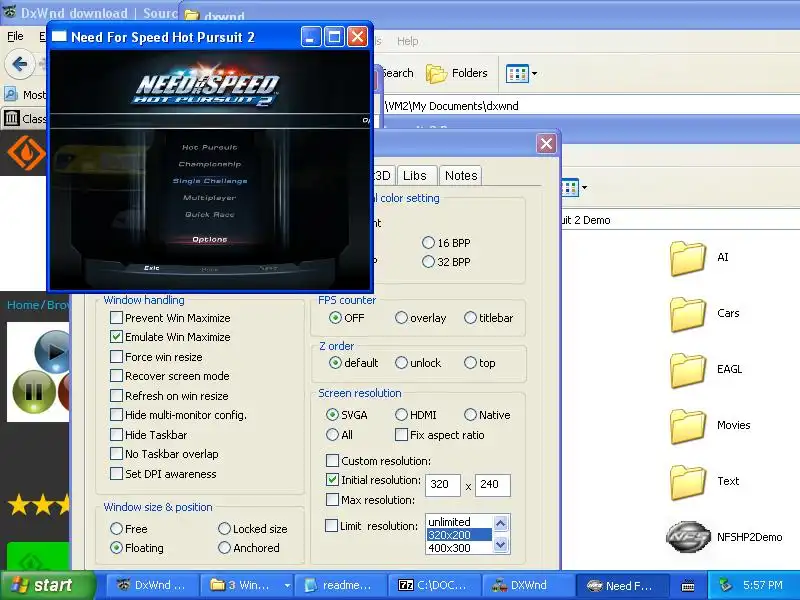Screen dimensions: 800x600
Task: Click limit resolution list up arrow
Action: click(501, 523)
